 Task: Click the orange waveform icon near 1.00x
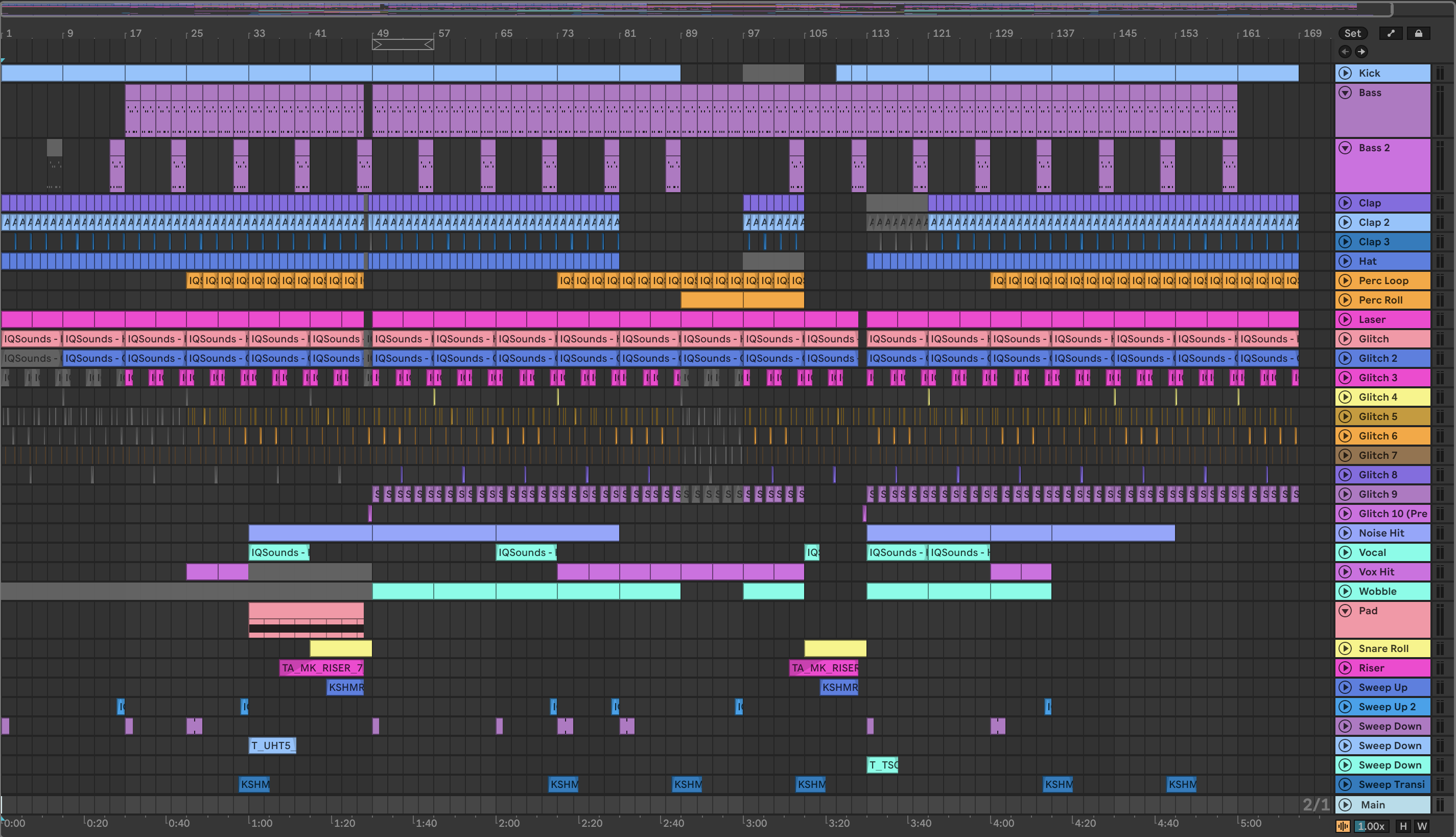coord(1343,826)
